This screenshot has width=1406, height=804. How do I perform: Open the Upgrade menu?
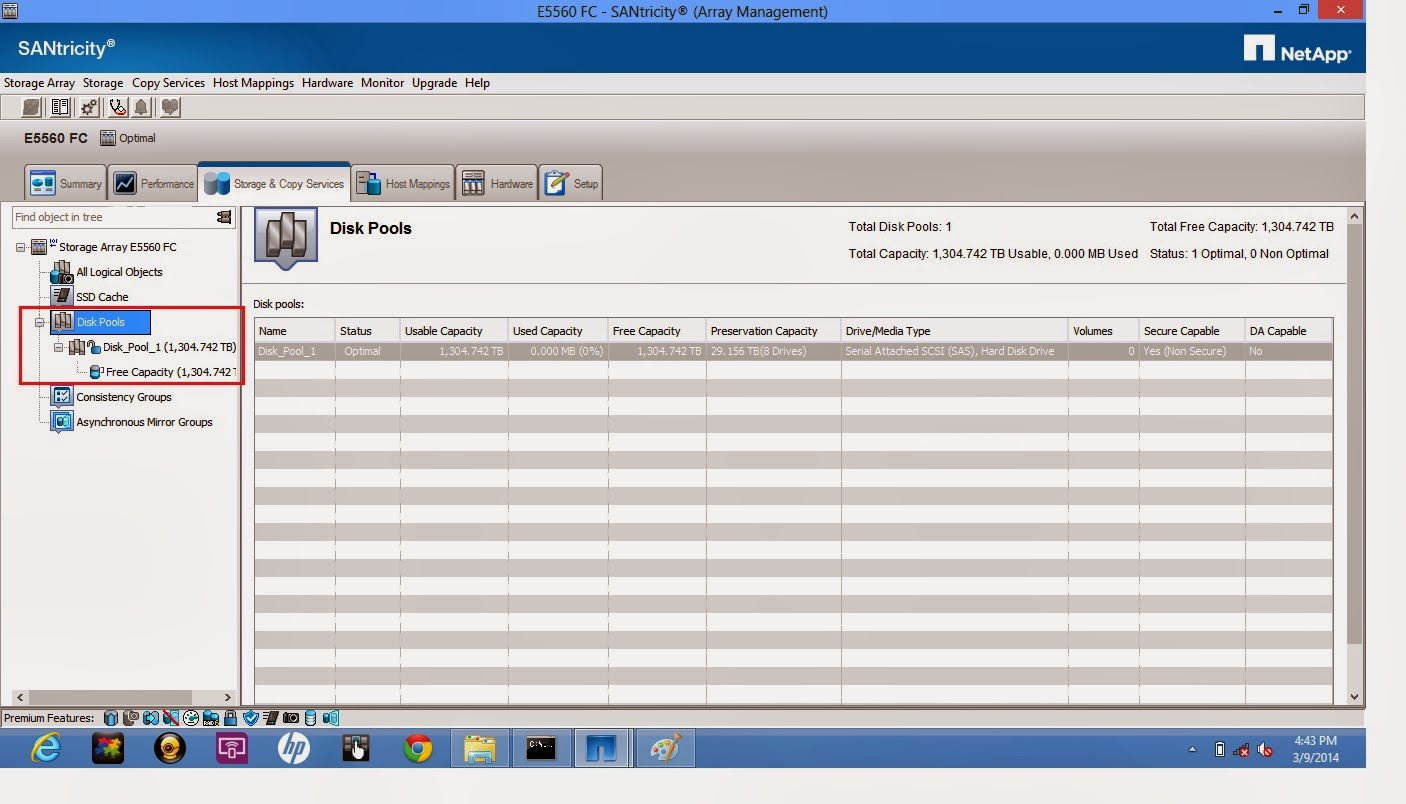[x=434, y=83]
